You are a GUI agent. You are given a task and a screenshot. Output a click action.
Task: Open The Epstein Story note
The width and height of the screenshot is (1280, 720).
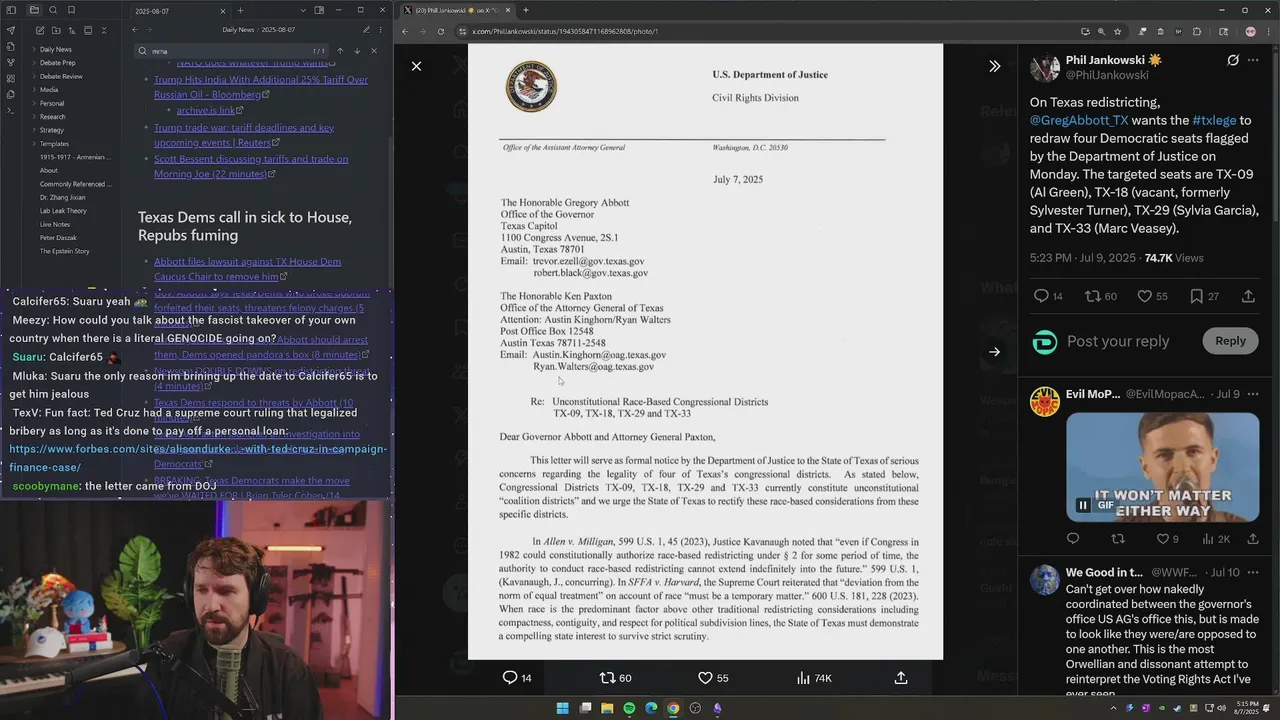pos(64,251)
